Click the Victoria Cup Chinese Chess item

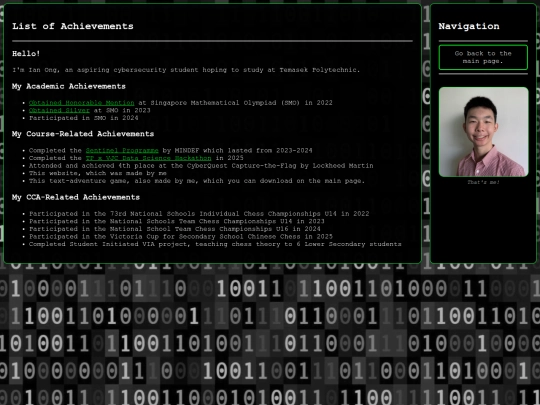tap(181, 236)
